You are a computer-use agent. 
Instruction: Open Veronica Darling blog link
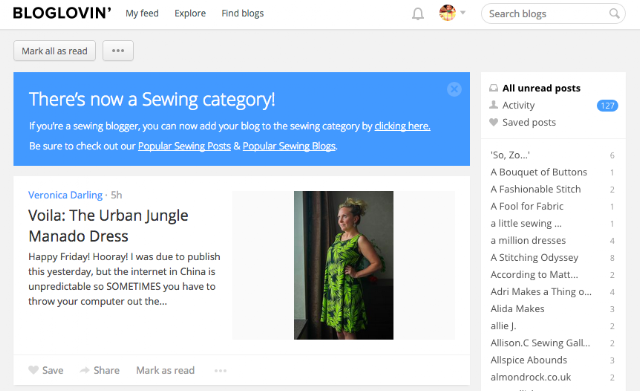(x=65, y=195)
